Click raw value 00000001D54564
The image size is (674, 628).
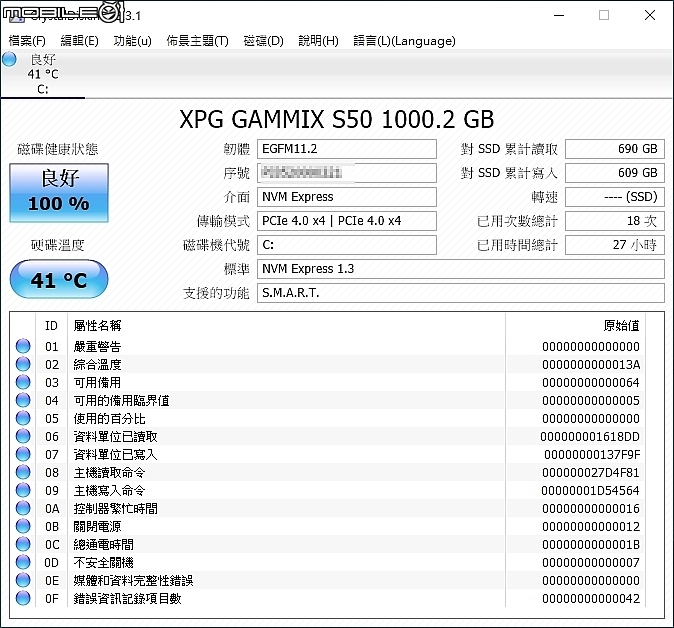(x=591, y=490)
